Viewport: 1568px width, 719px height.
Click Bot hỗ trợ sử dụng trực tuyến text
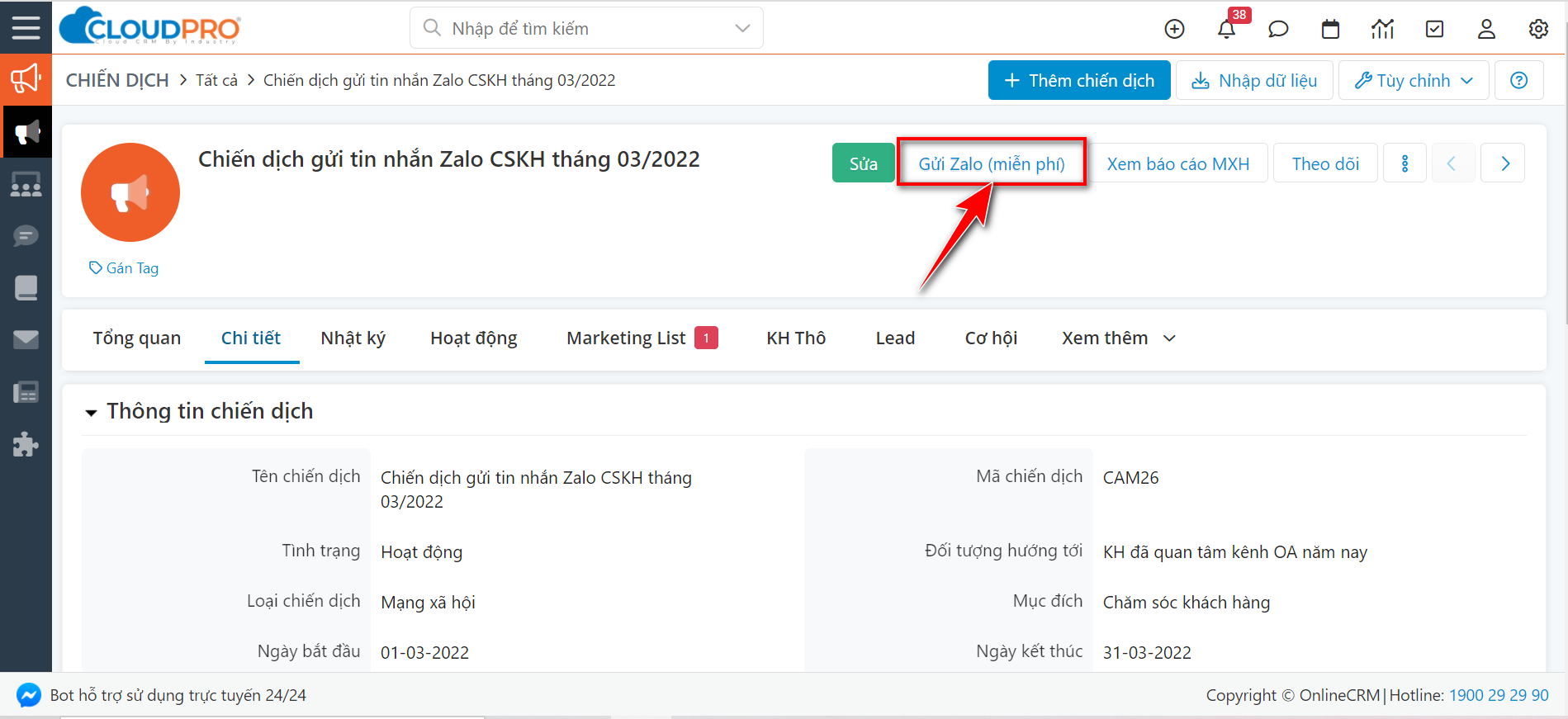tap(178, 695)
